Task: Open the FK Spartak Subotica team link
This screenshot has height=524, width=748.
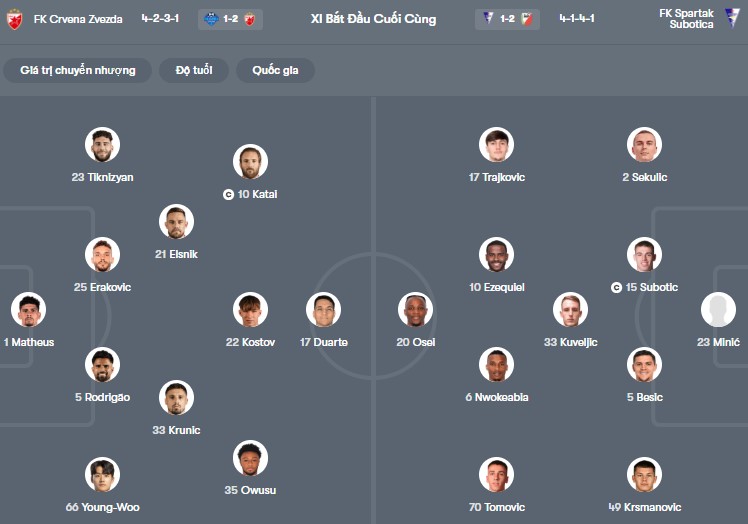Action: 686,19
